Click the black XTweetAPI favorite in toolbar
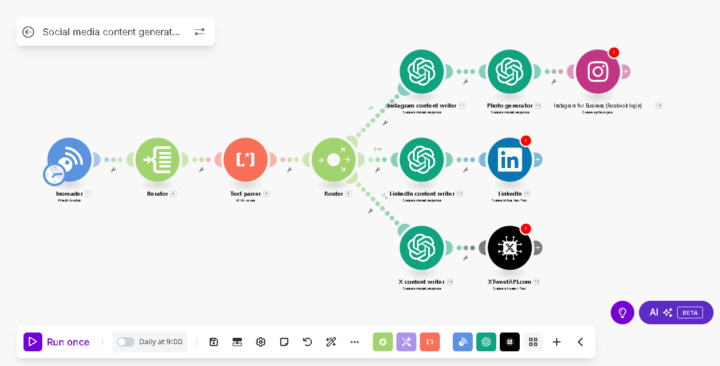This screenshot has width=720, height=366. (510, 342)
